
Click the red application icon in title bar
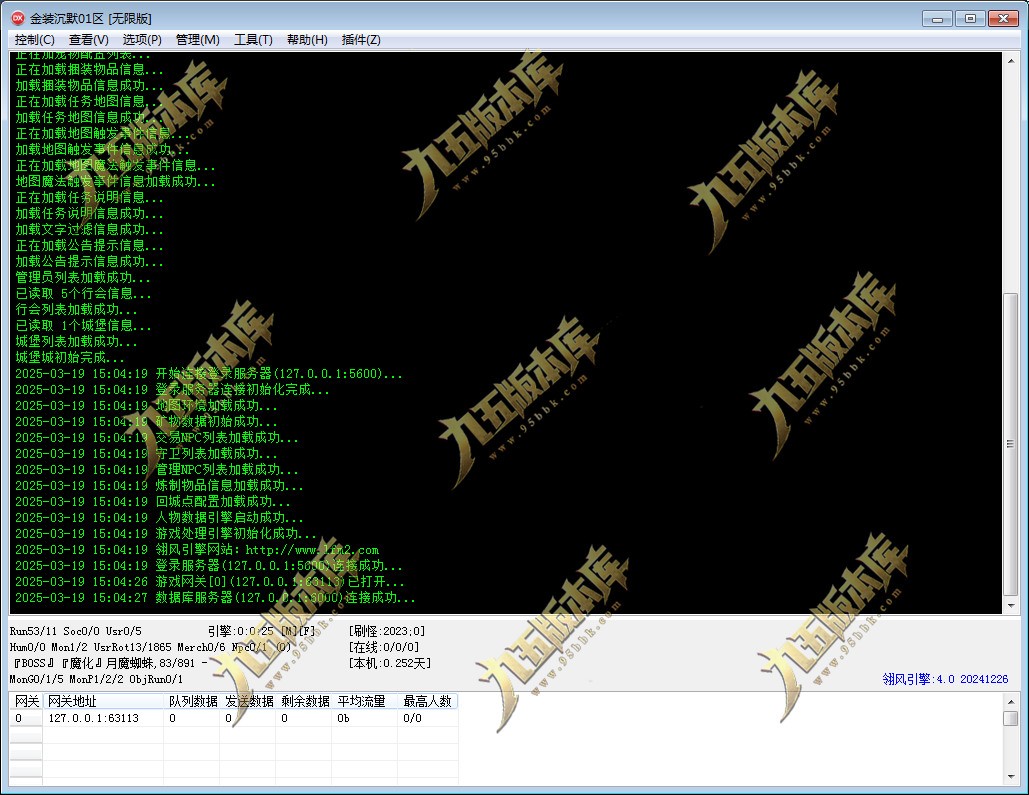(18, 18)
